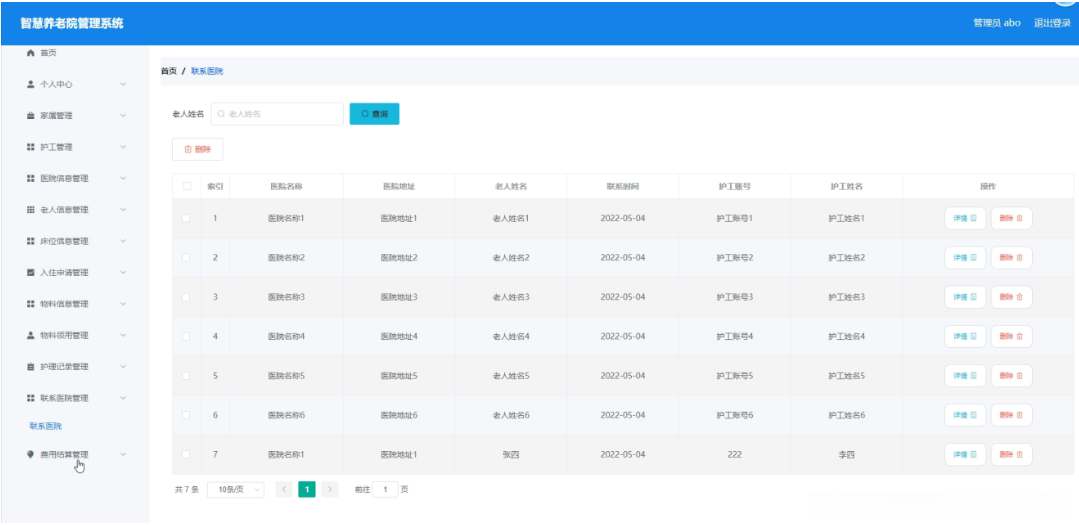Screen dimensions: 1079x525
Task: Click the table icon for 老人信息管理
Action: [30, 210]
